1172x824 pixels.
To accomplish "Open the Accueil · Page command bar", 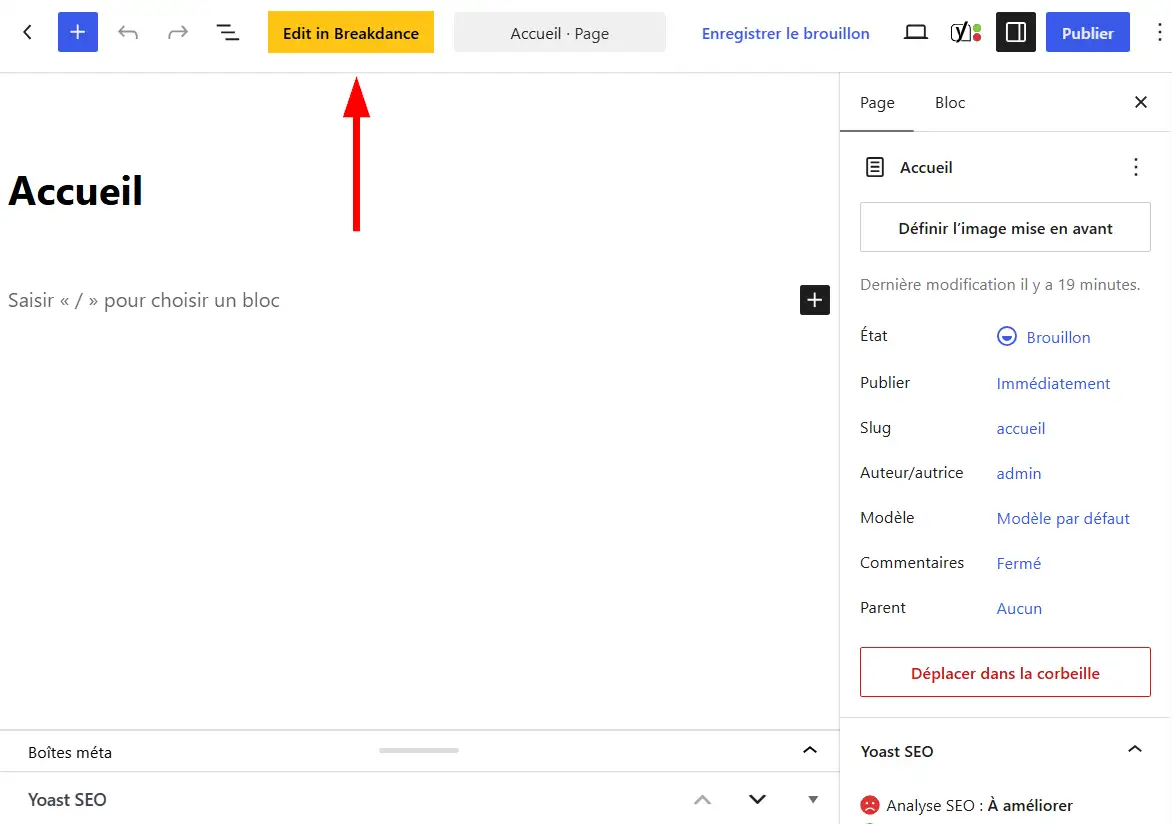I will [x=560, y=33].
